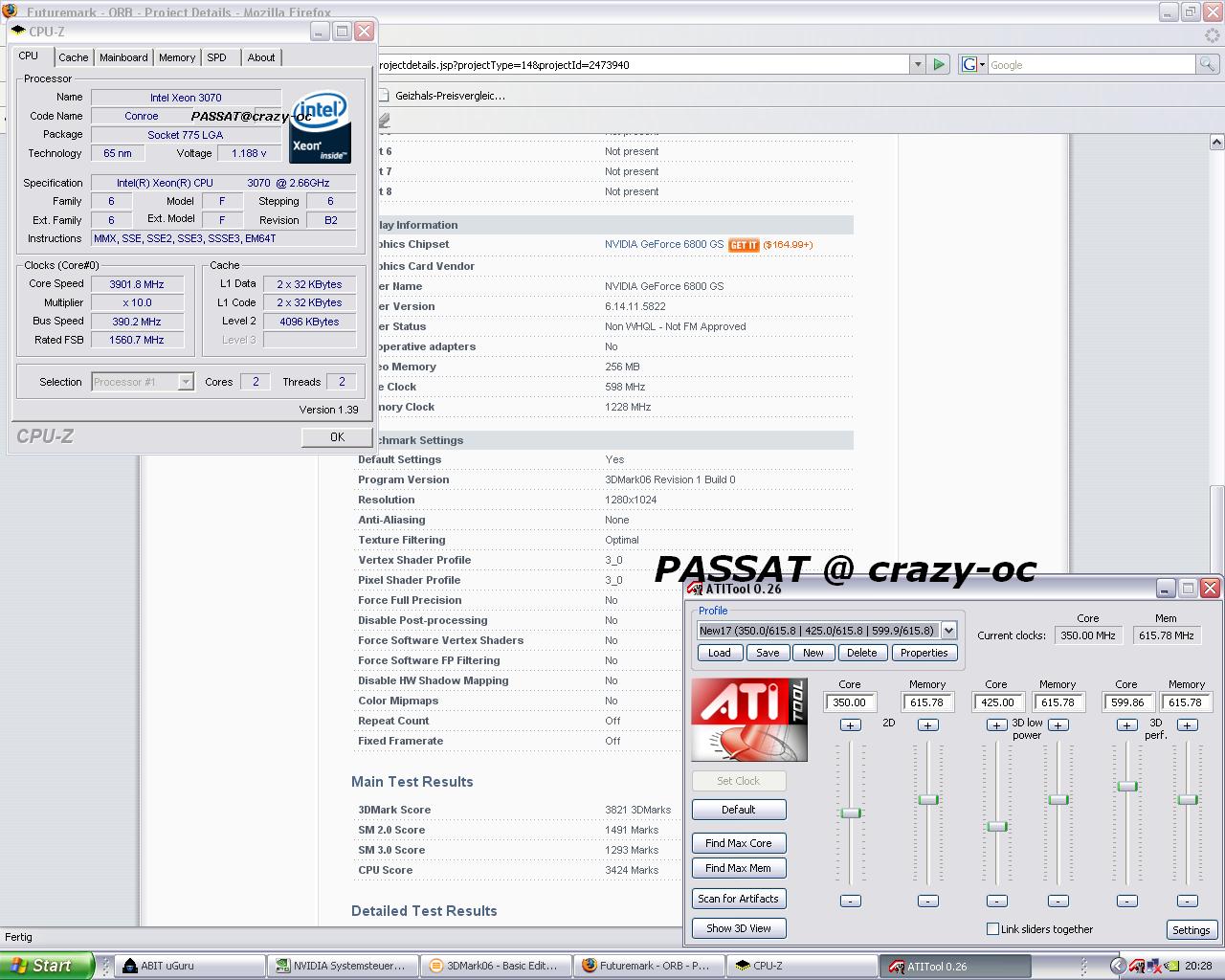
Task: Switch to CPU-Z Memory tab
Action: pos(177,57)
